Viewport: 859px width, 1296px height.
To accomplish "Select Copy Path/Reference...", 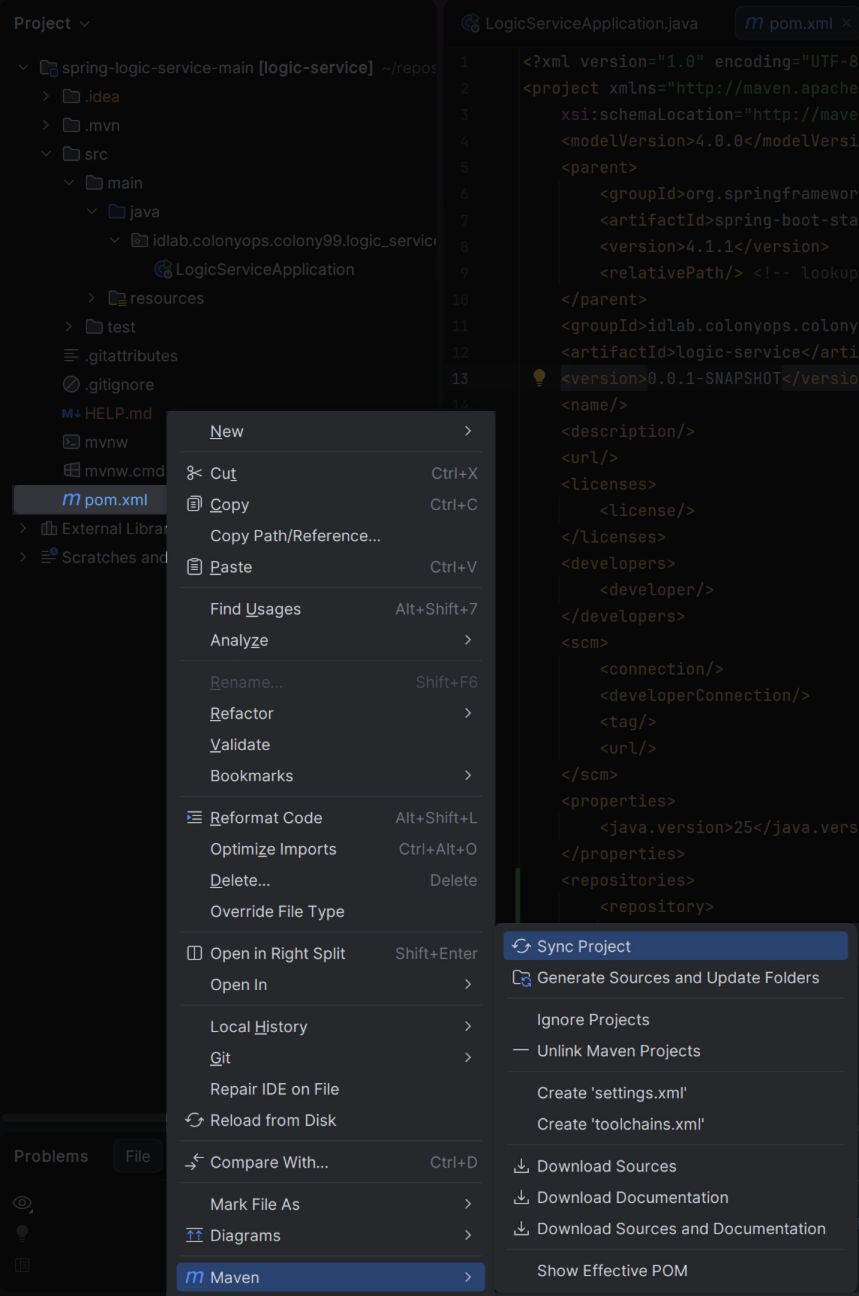I will [x=331, y=536].
